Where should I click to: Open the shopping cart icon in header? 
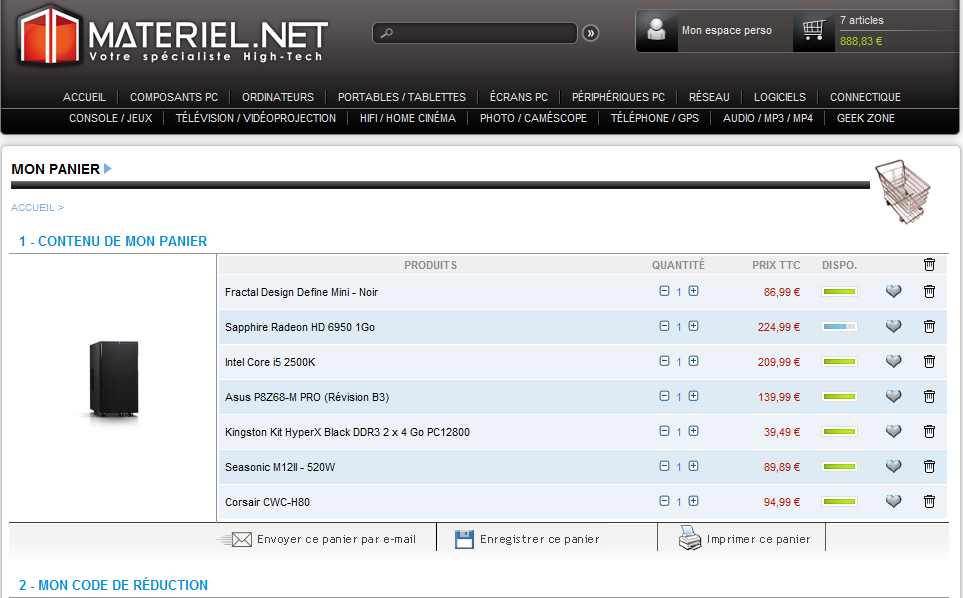(813, 31)
